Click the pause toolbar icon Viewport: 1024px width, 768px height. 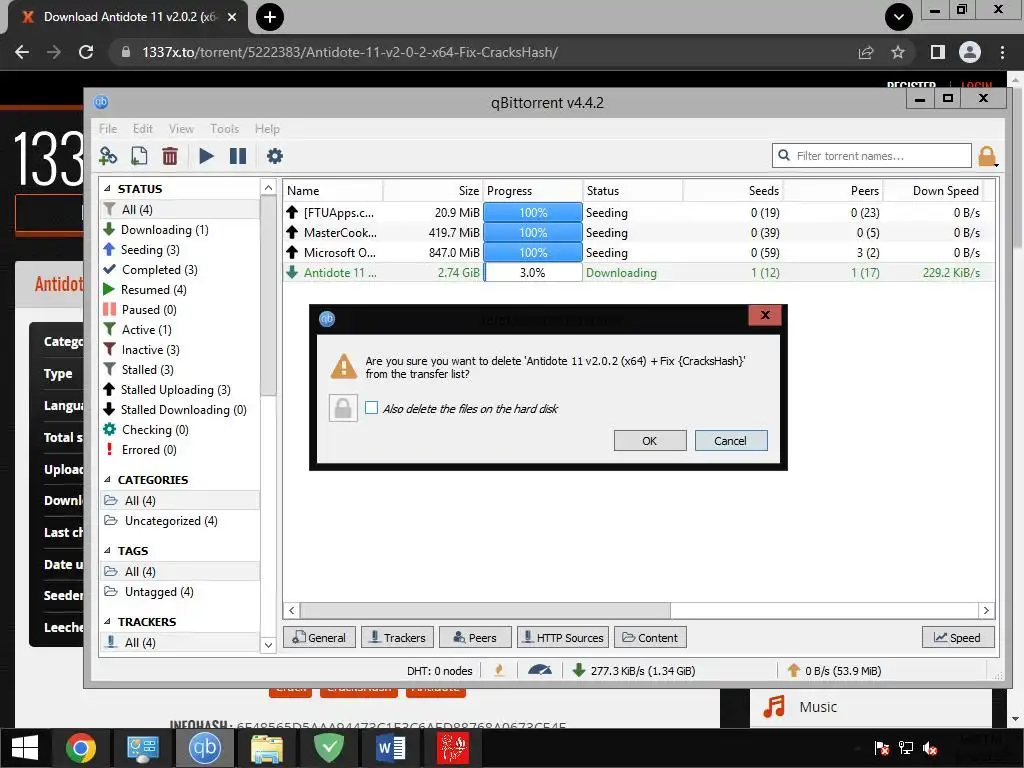click(x=238, y=156)
